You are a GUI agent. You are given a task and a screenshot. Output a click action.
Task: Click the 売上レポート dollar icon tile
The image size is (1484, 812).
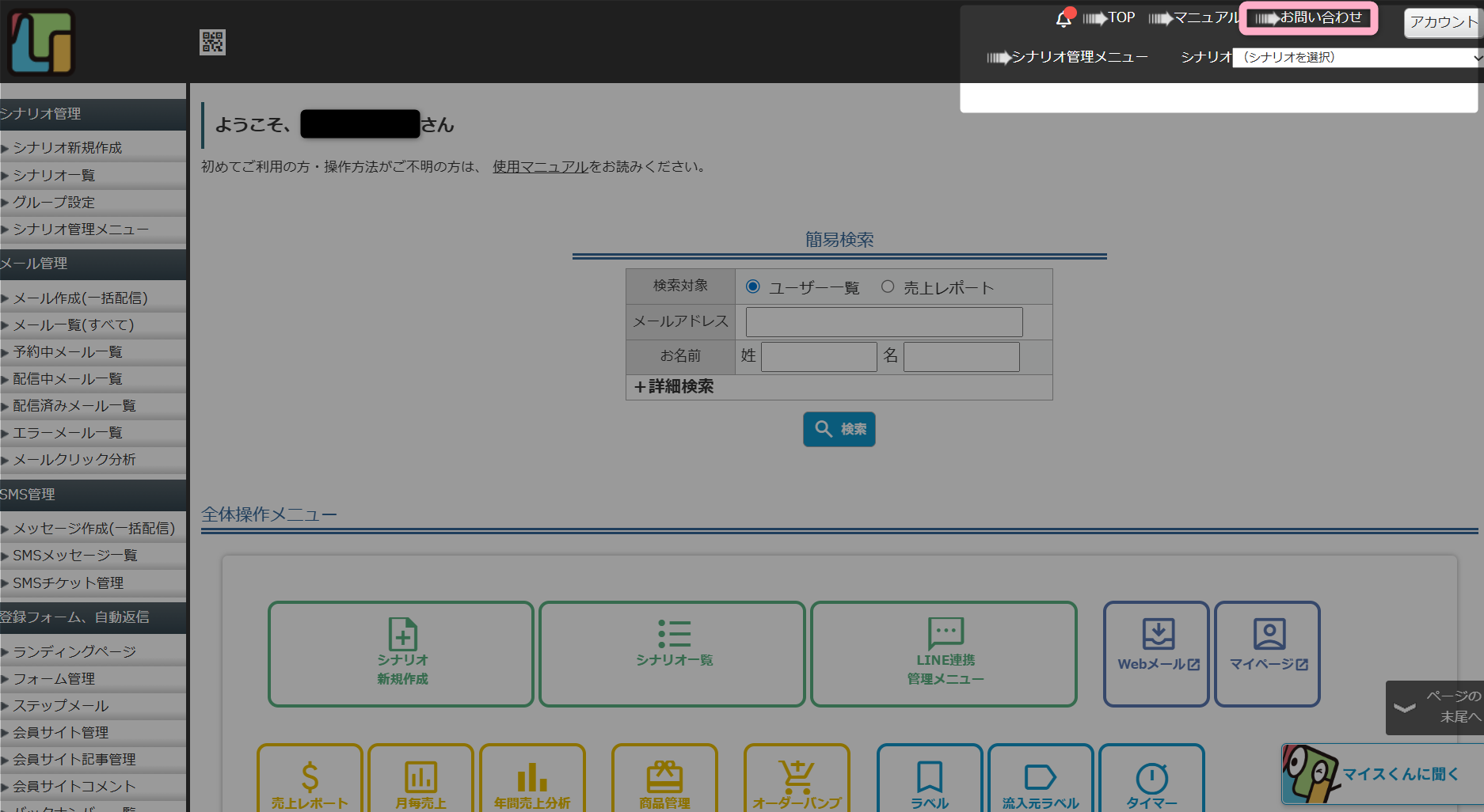pos(310,780)
